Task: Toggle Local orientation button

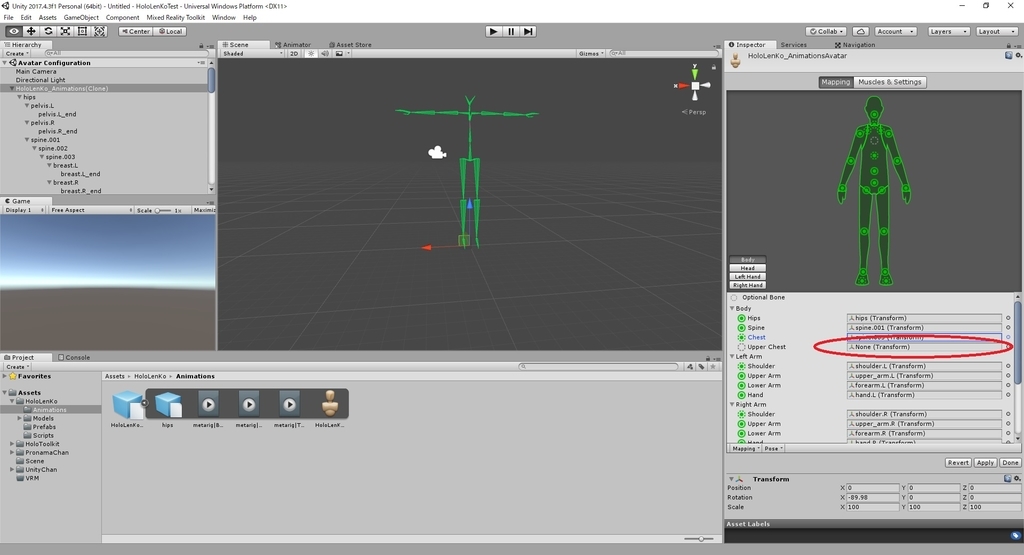Action: tap(170, 31)
